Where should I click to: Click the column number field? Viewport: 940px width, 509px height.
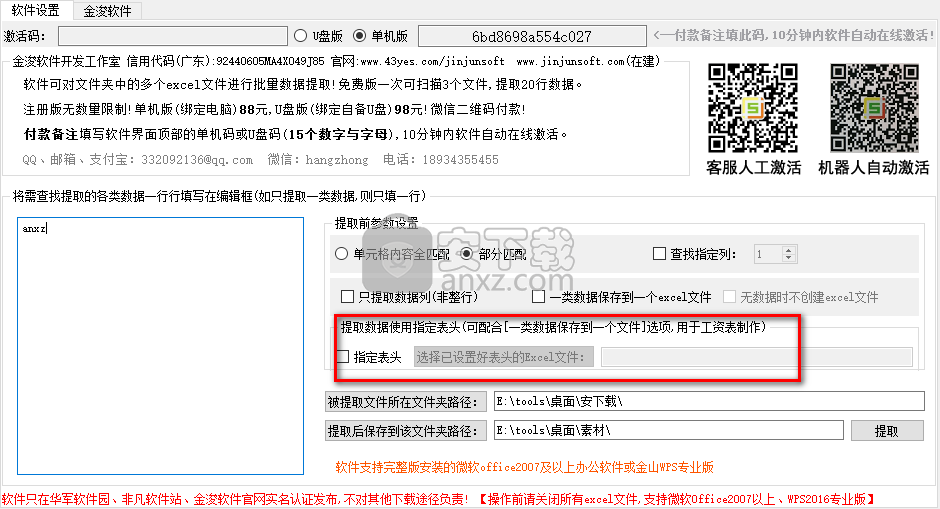pyautogui.click(x=769, y=254)
